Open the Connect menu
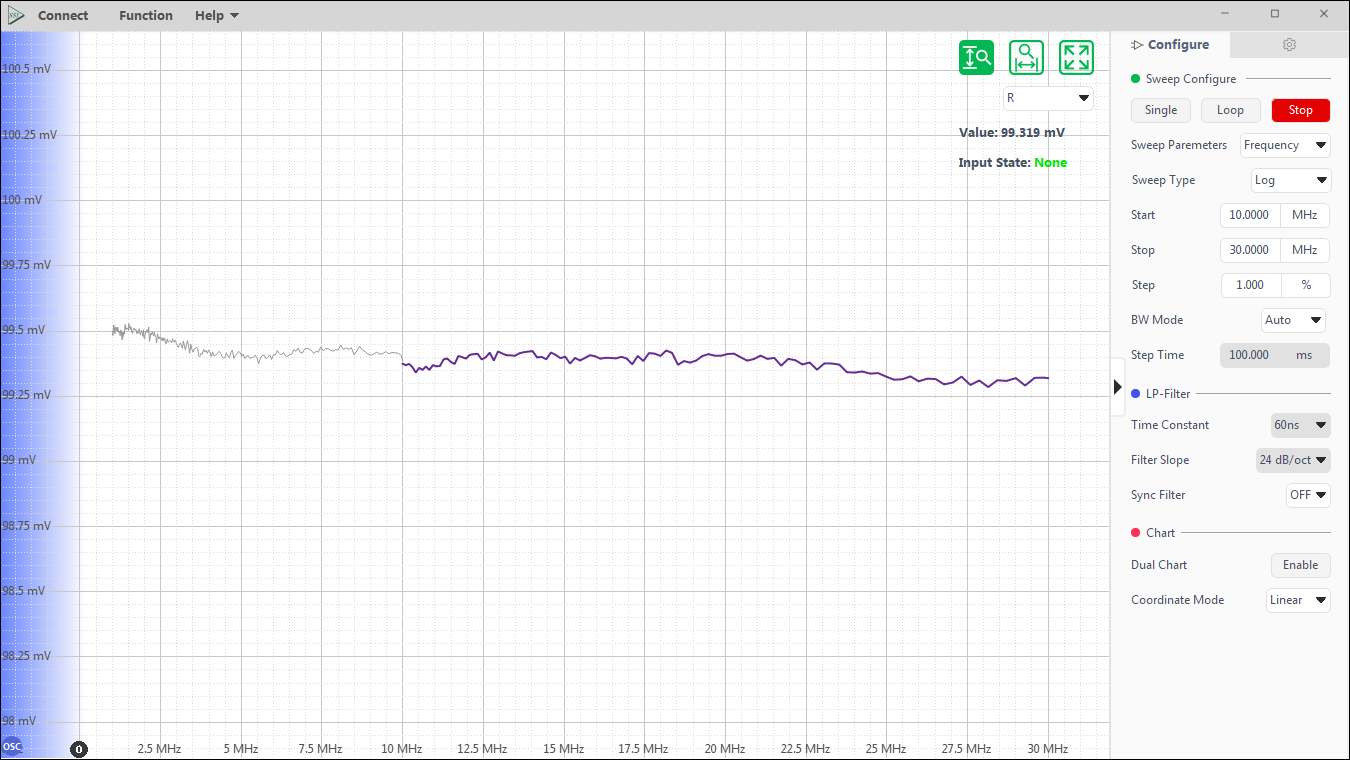Viewport: 1350px width, 760px height. (x=63, y=15)
